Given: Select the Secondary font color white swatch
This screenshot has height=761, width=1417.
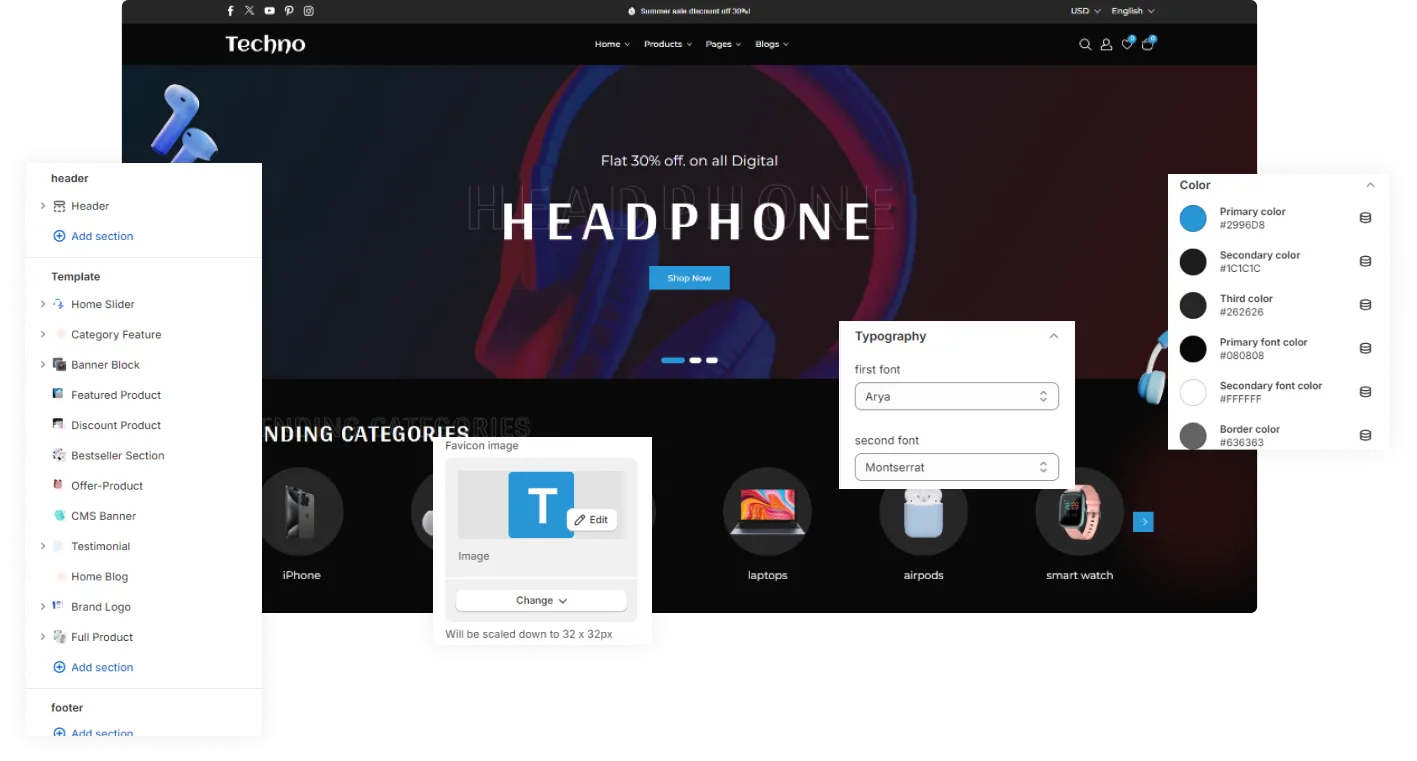Looking at the screenshot, I should pyautogui.click(x=1193, y=392).
